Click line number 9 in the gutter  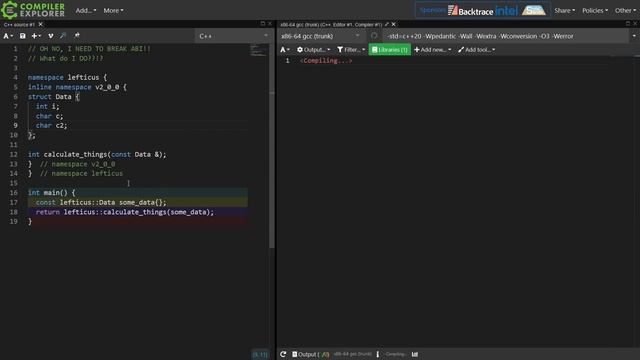16,126
